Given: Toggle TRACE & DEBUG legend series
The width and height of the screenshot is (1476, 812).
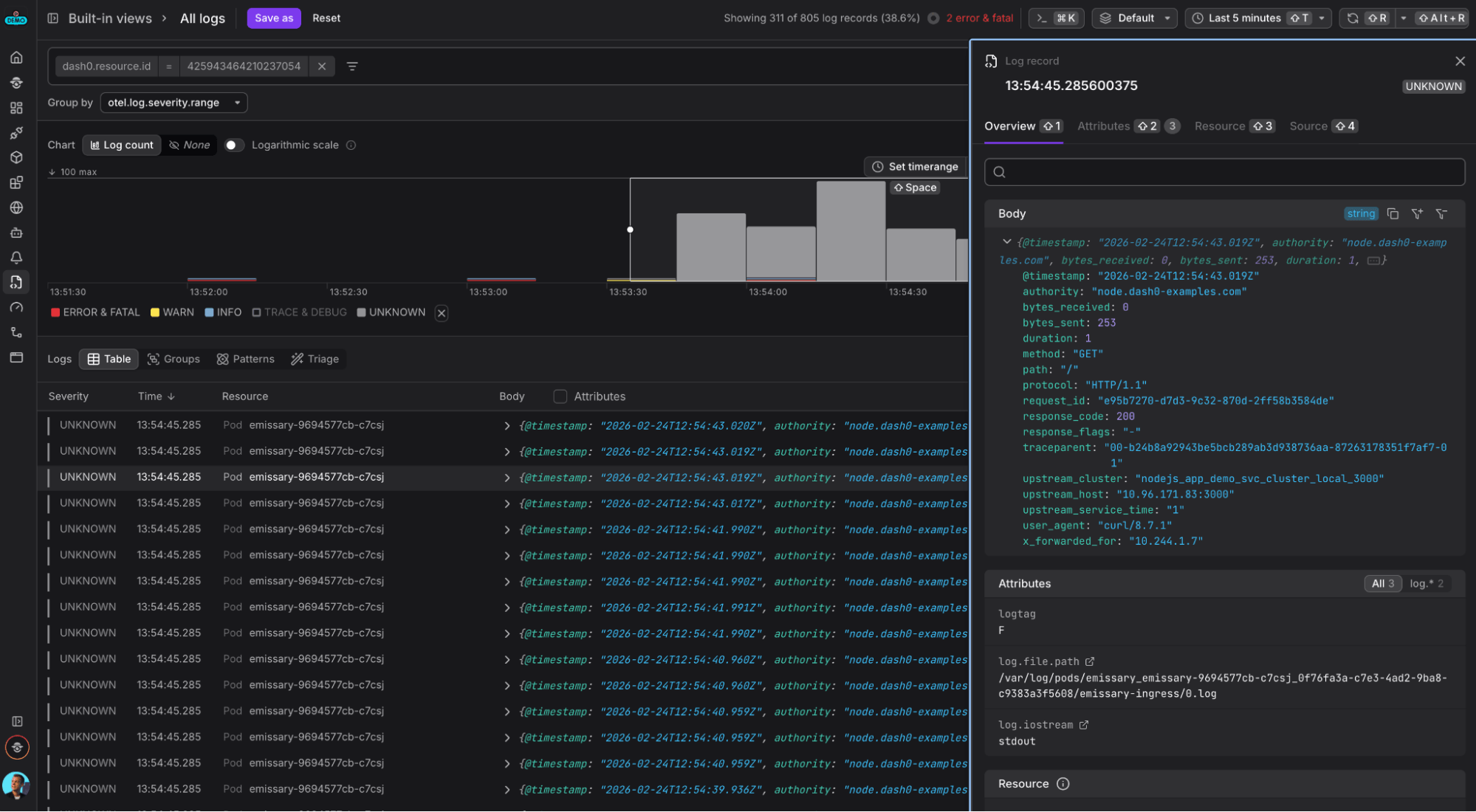Looking at the screenshot, I should (299, 312).
